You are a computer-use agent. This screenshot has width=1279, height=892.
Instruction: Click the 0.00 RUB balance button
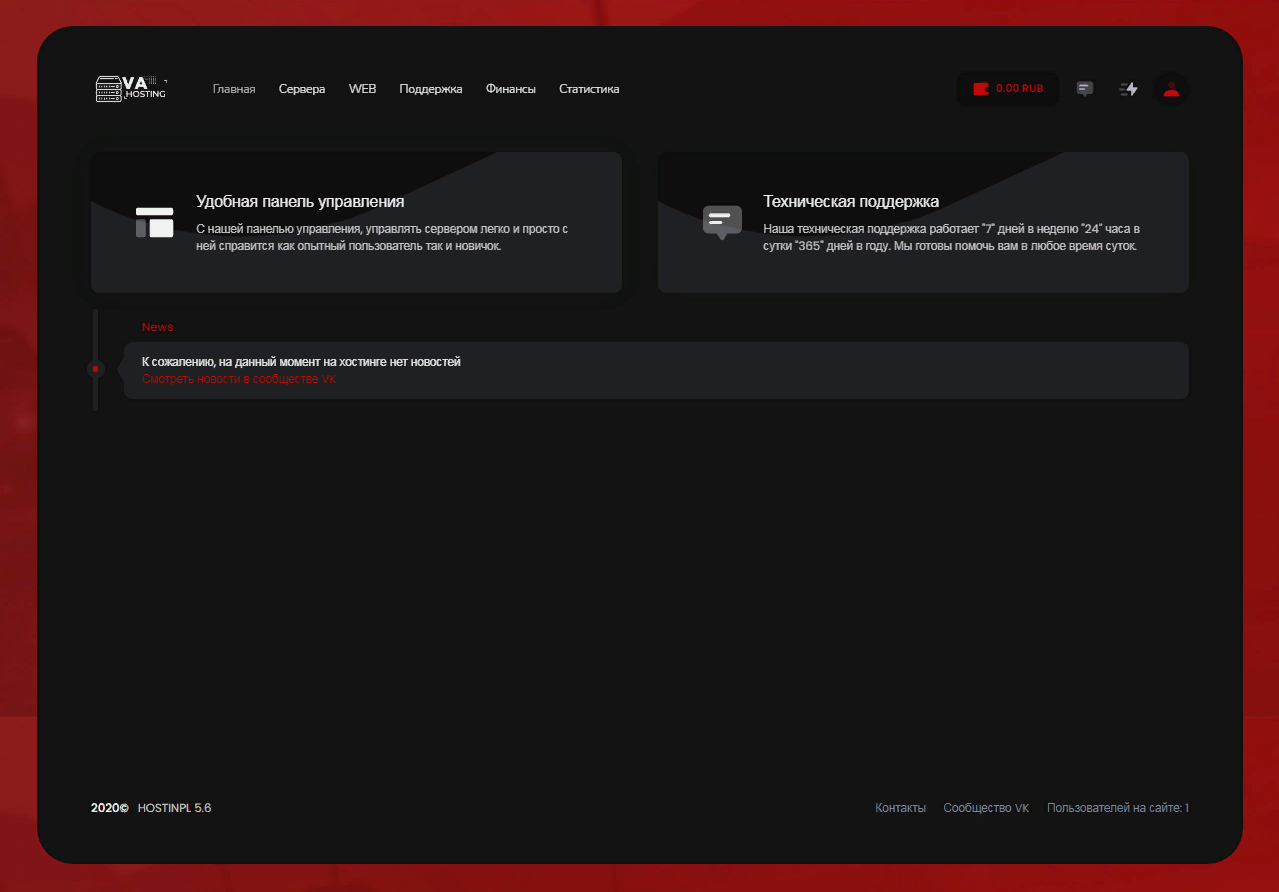[x=1008, y=89]
